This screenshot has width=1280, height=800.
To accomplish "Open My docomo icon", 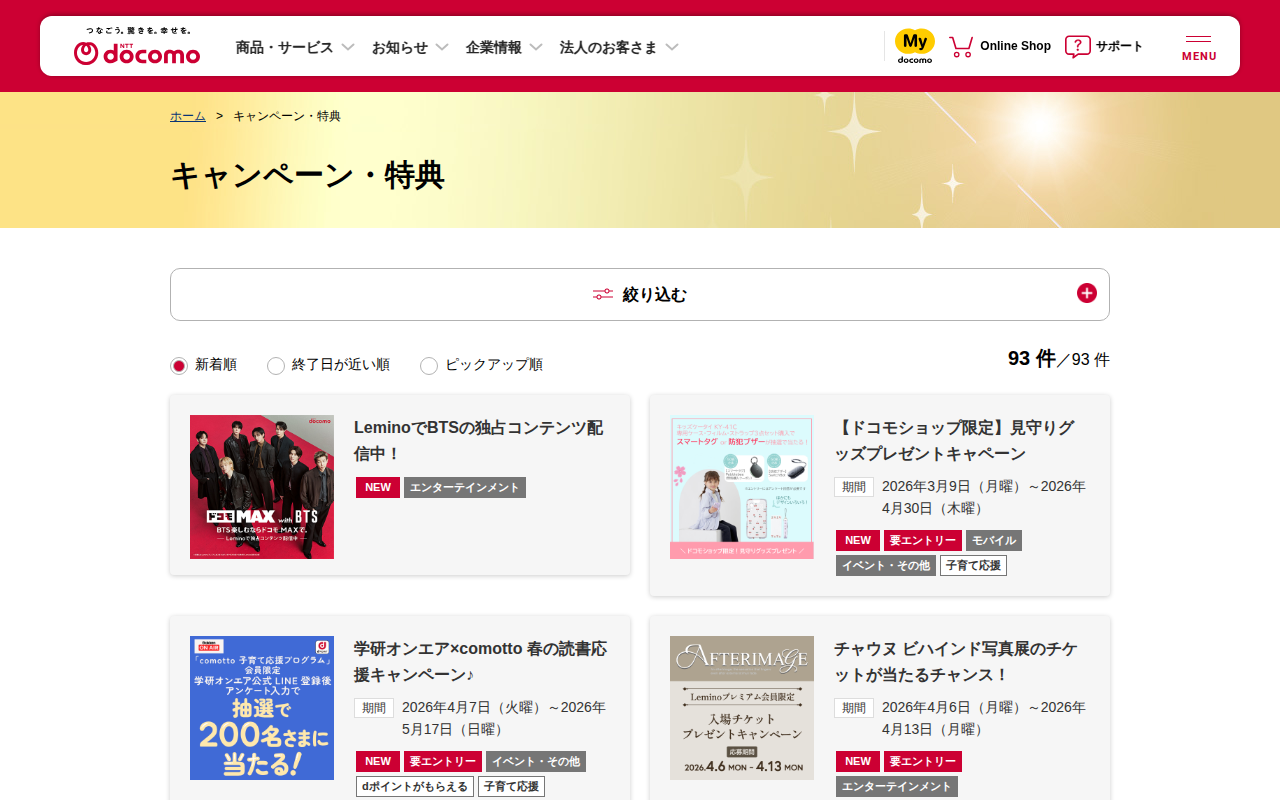I will pos(914,46).
